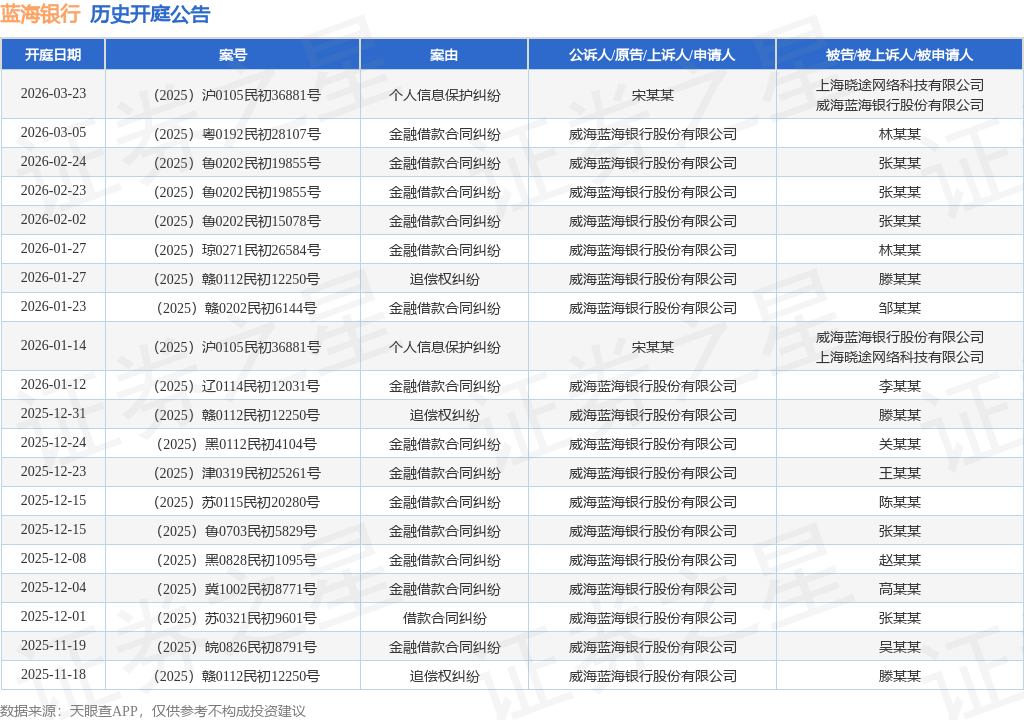Click defendant 高某某
Viewport: 1024px width, 720px height.
tap(900, 589)
